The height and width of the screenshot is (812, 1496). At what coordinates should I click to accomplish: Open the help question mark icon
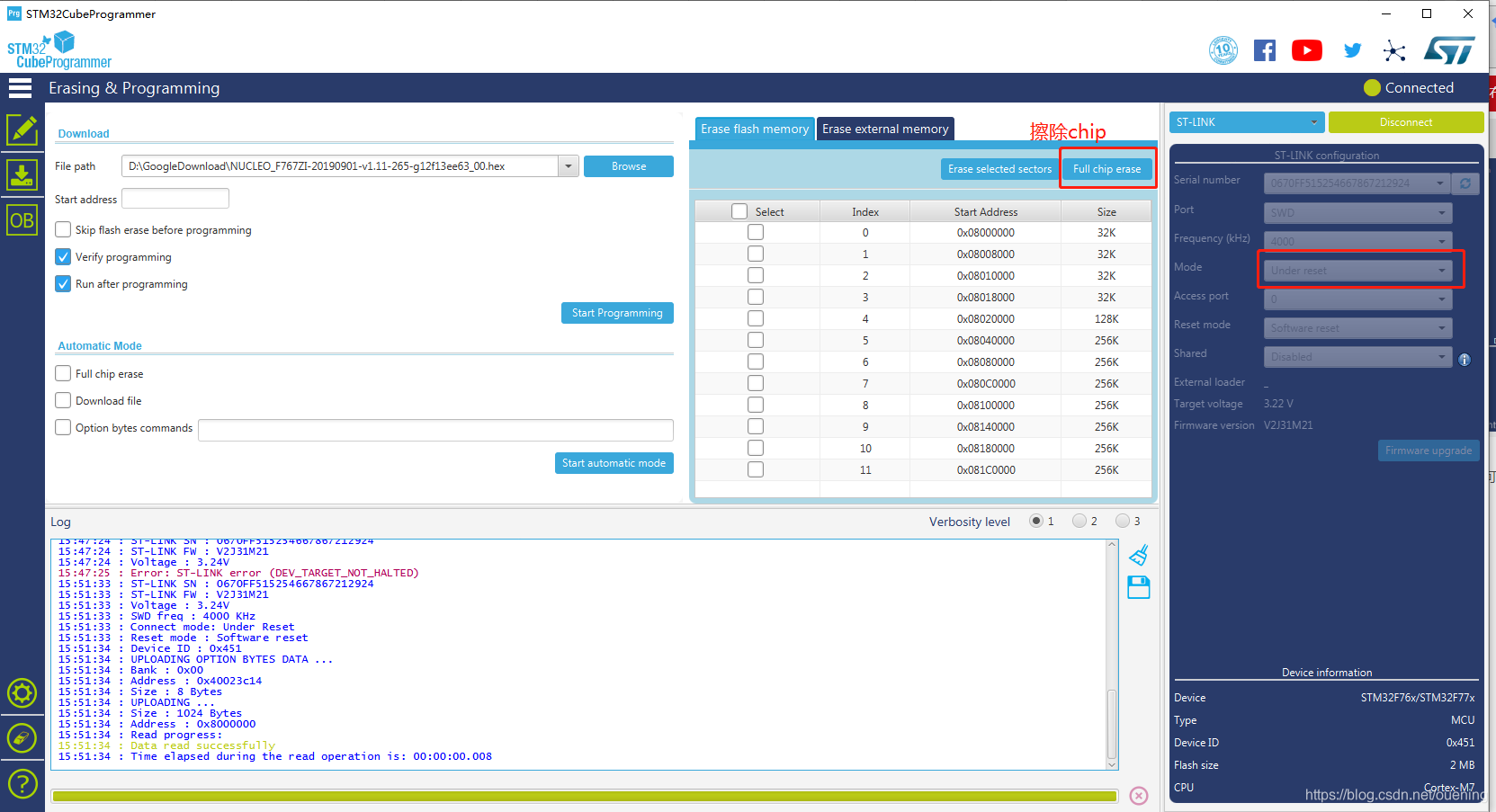pos(22,783)
